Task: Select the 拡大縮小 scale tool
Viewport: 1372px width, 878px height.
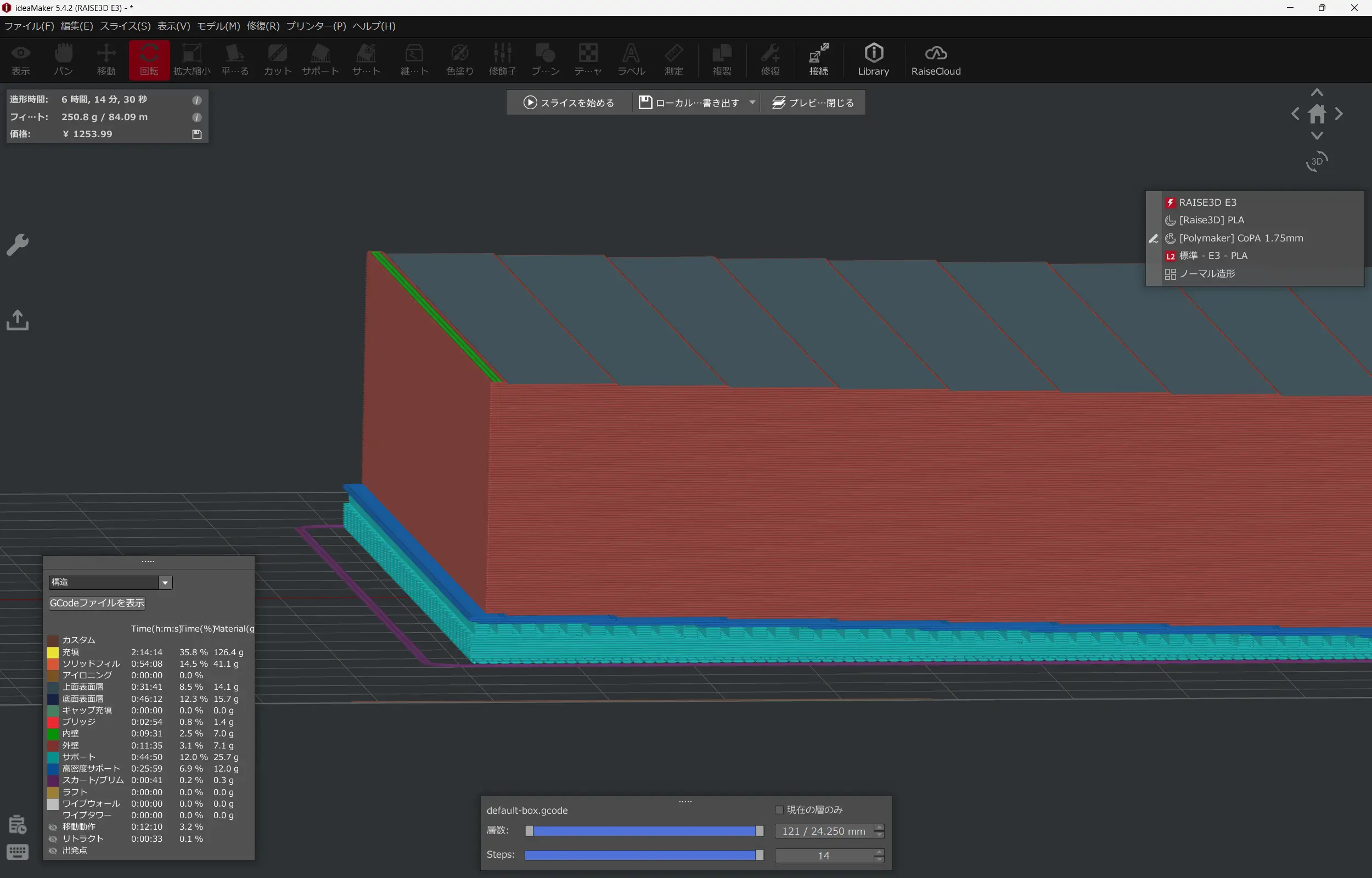Action: pyautogui.click(x=192, y=60)
